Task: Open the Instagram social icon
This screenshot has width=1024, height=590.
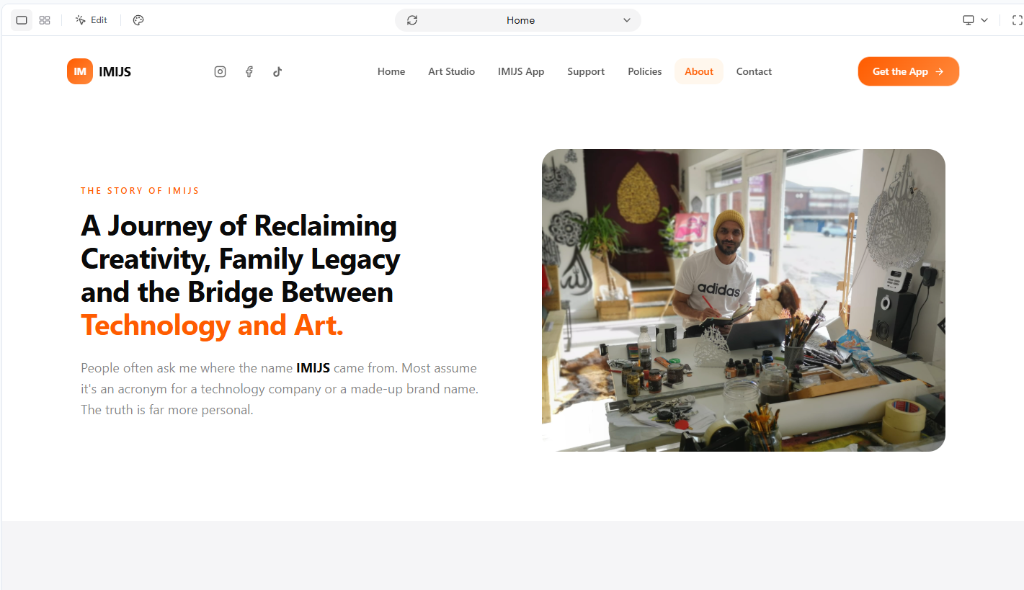Action: pos(220,72)
